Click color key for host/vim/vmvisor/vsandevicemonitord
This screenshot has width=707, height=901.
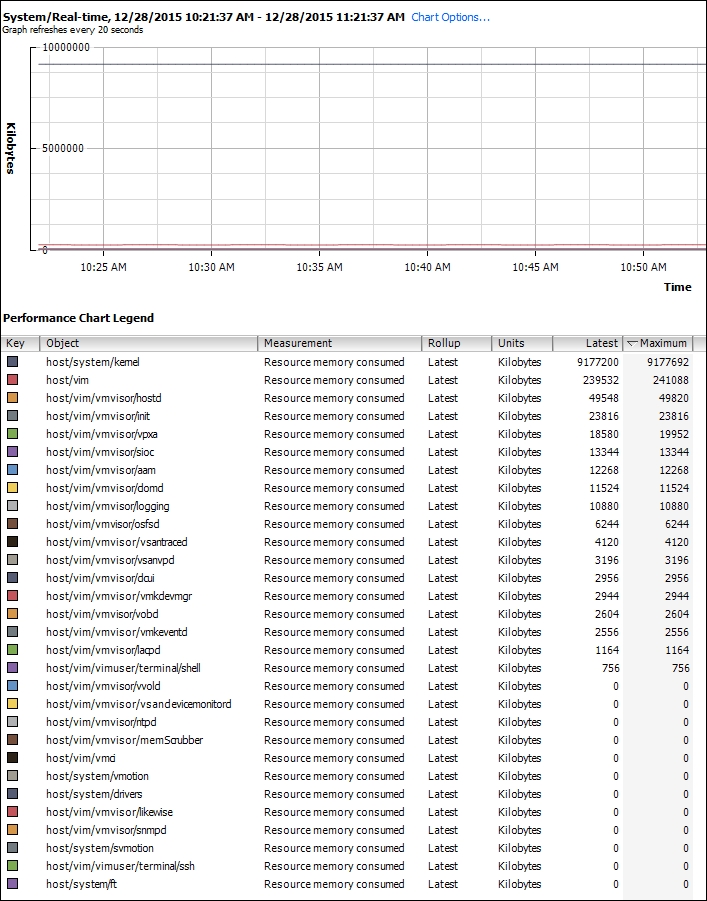coord(12,704)
